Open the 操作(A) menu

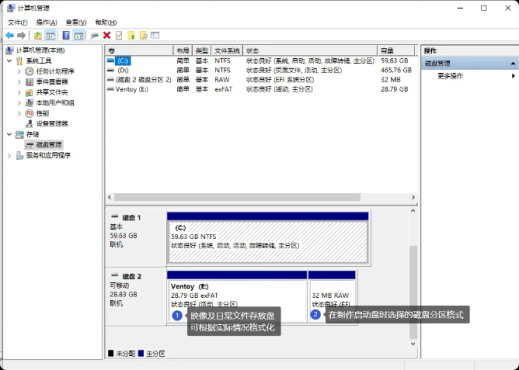(46, 23)
